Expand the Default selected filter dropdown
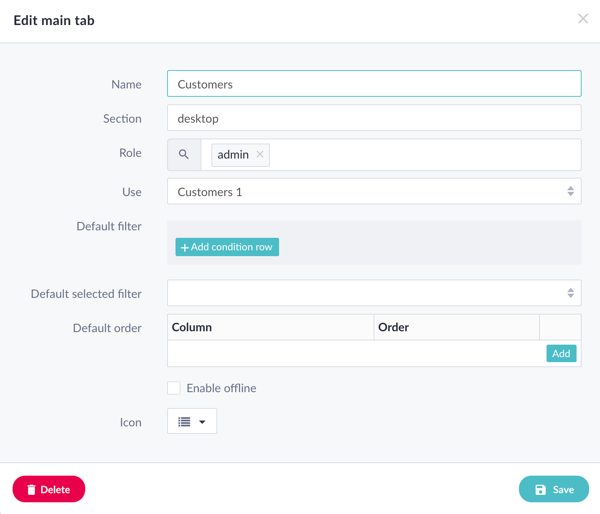This screenshot has width=600, height=514. pyautogui.click(x=374, y=293)
